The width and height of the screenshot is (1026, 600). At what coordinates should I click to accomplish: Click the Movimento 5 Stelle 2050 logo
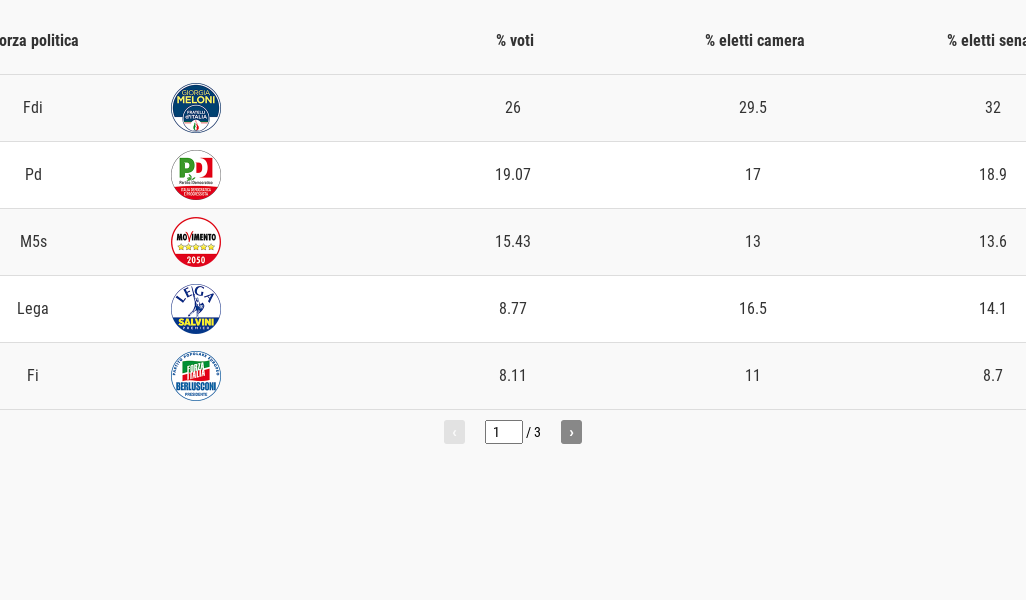coord(196,242)
